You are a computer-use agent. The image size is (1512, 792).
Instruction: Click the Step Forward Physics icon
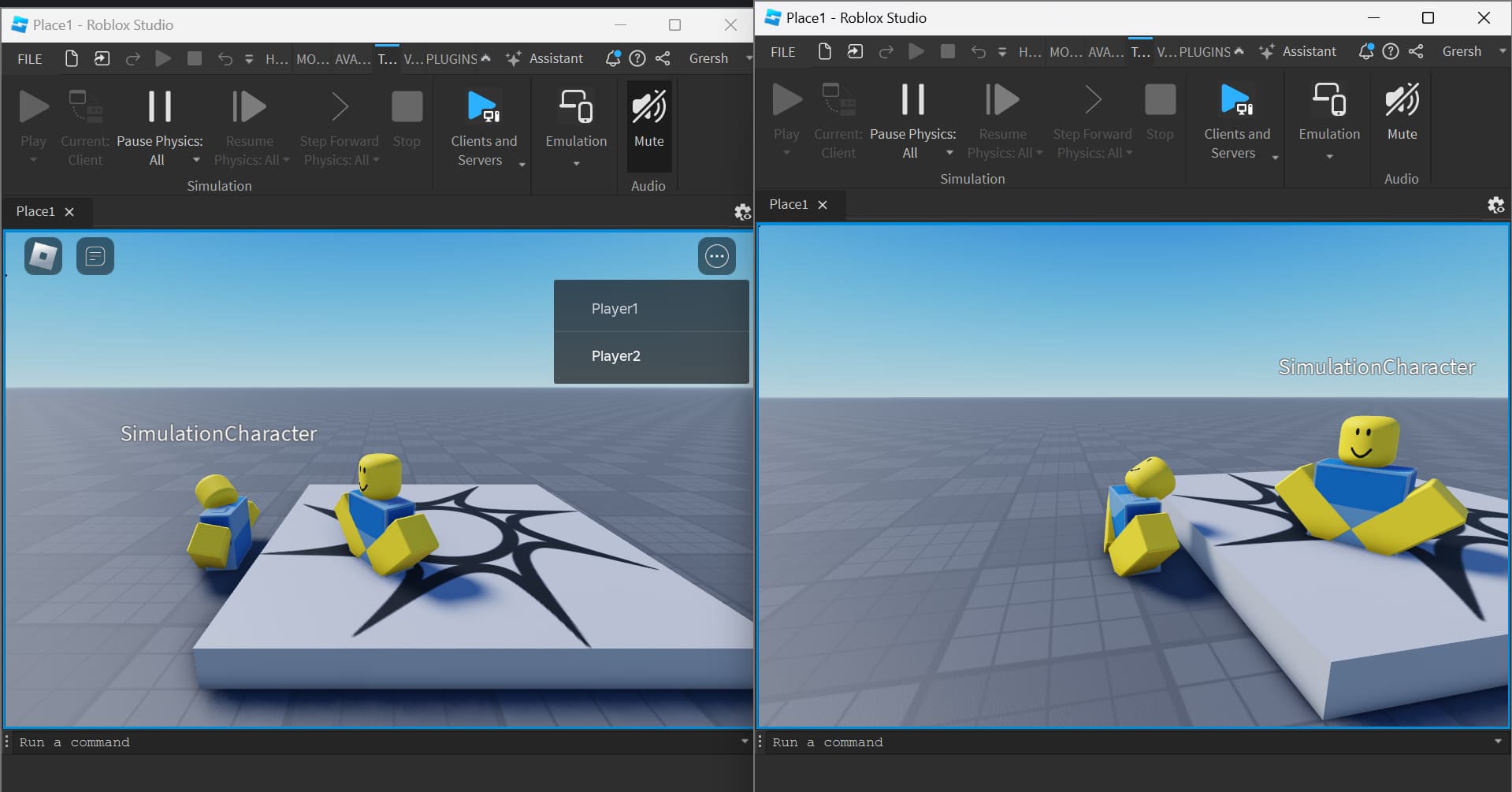(338, 106)
